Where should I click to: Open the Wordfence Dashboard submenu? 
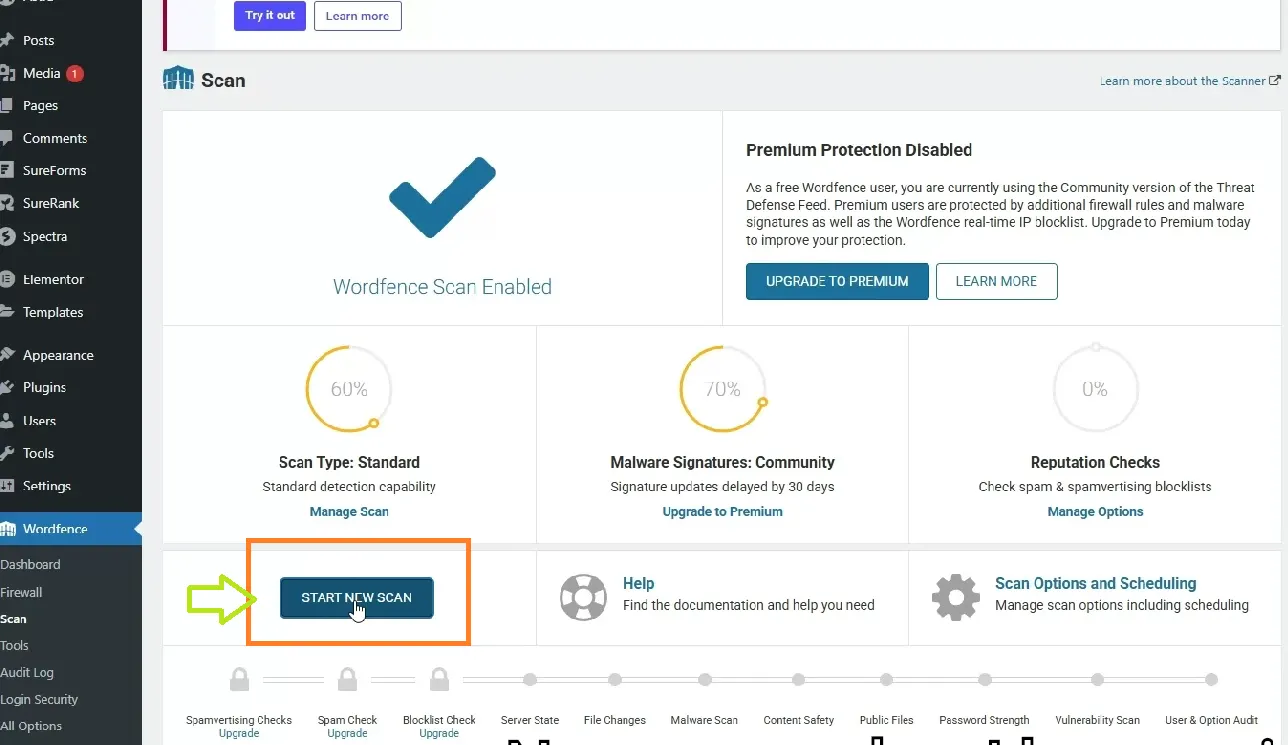click(30, 564)
